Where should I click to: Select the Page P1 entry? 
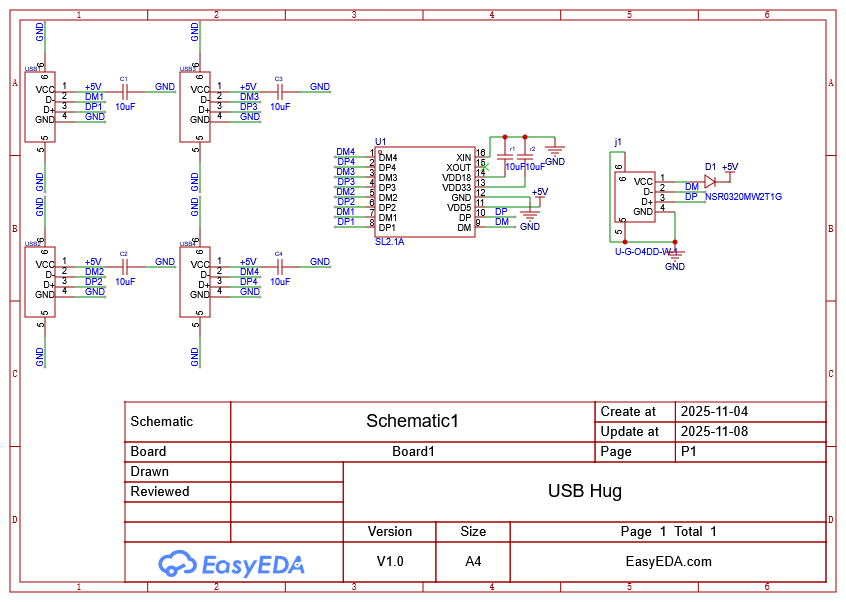pos(687,451)
